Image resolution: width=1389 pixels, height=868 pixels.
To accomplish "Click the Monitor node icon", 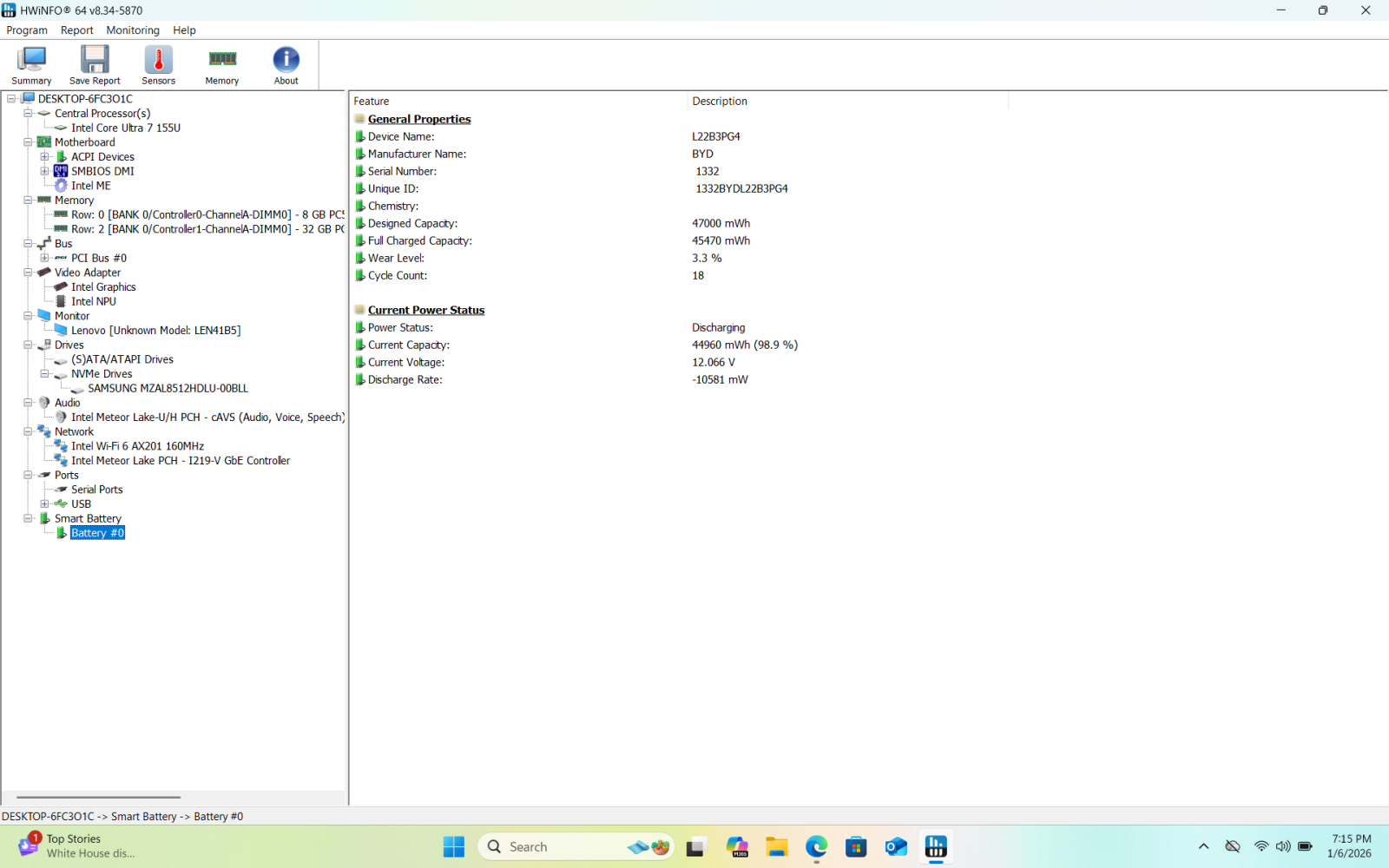I will 44,315.
